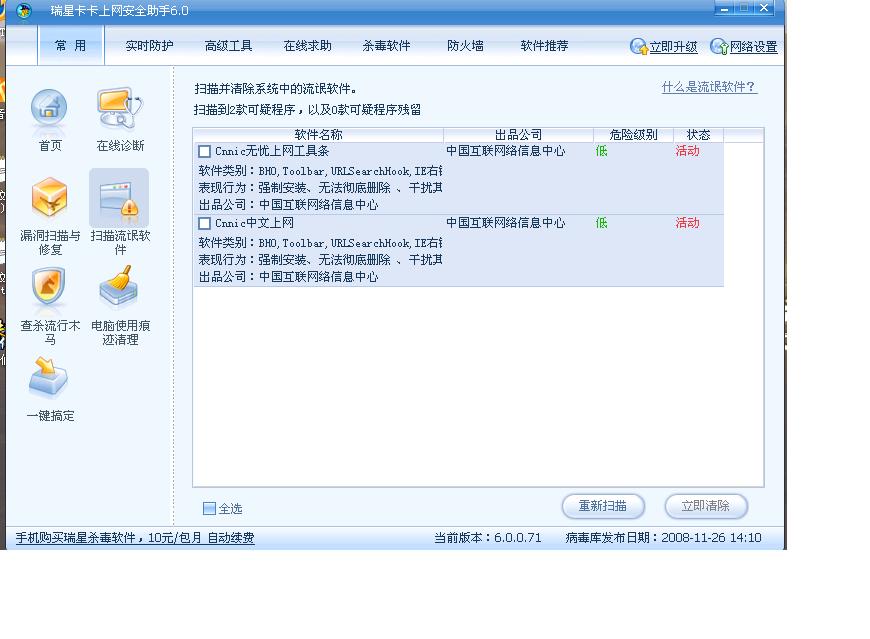This screenshot has width=870, height=639.
Task: Click the Rising app logo in title bar
Action: click(x=24, y=10)
